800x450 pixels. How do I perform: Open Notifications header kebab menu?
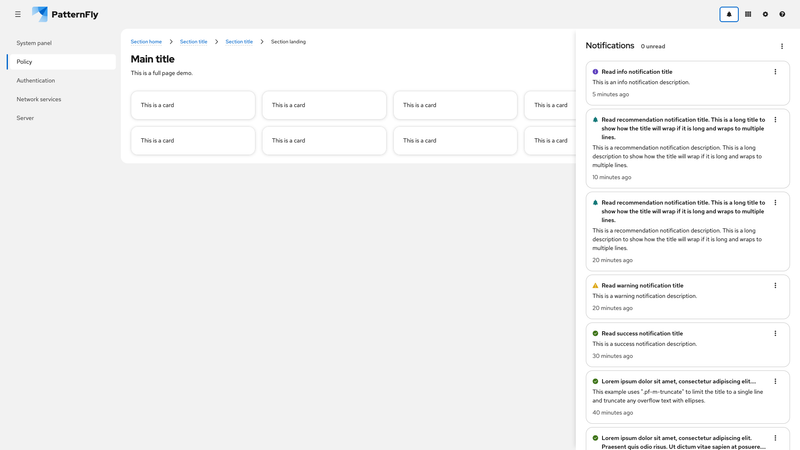782,46
